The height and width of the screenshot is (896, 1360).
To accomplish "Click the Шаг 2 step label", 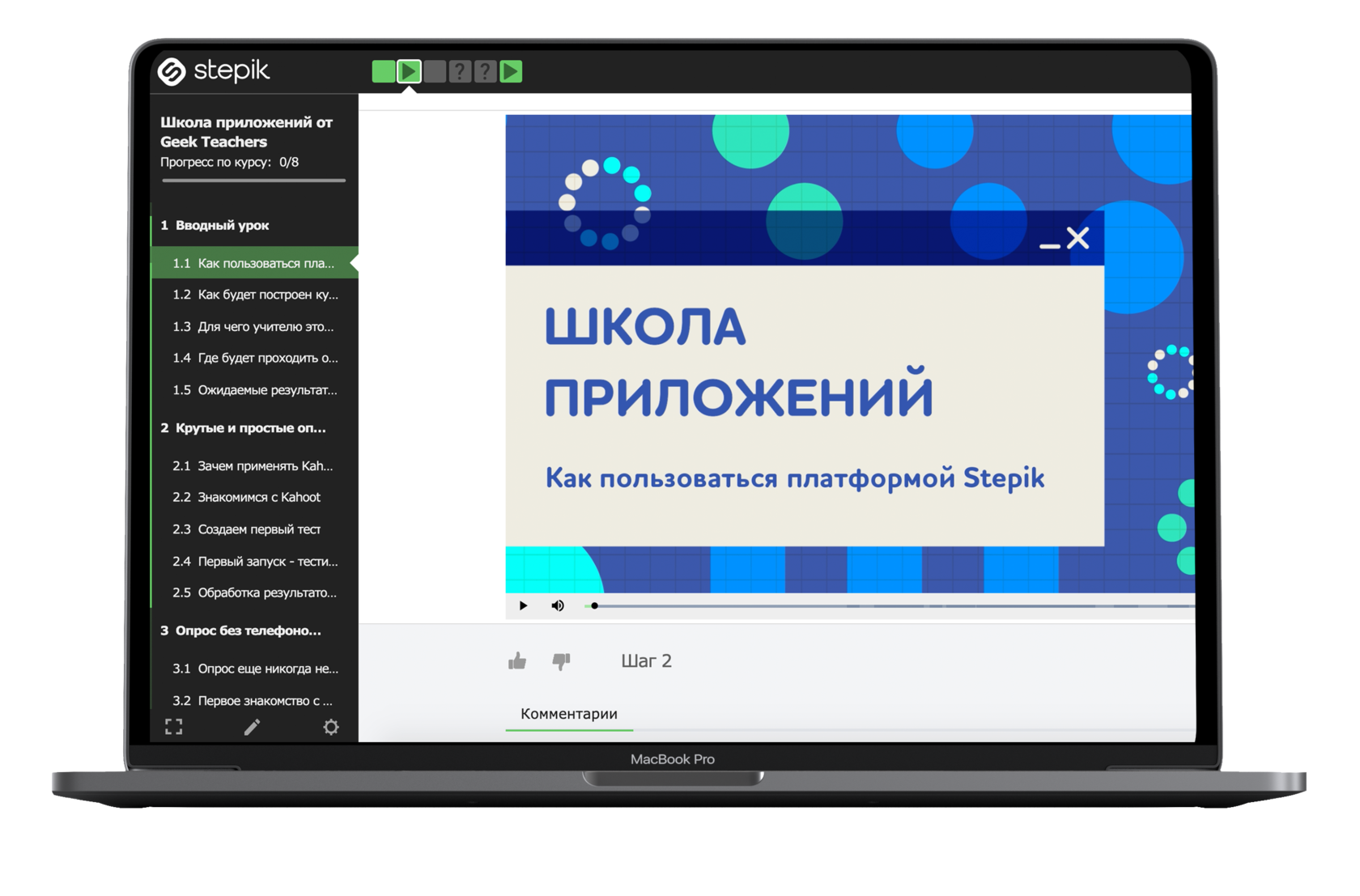I will (646, 661).
